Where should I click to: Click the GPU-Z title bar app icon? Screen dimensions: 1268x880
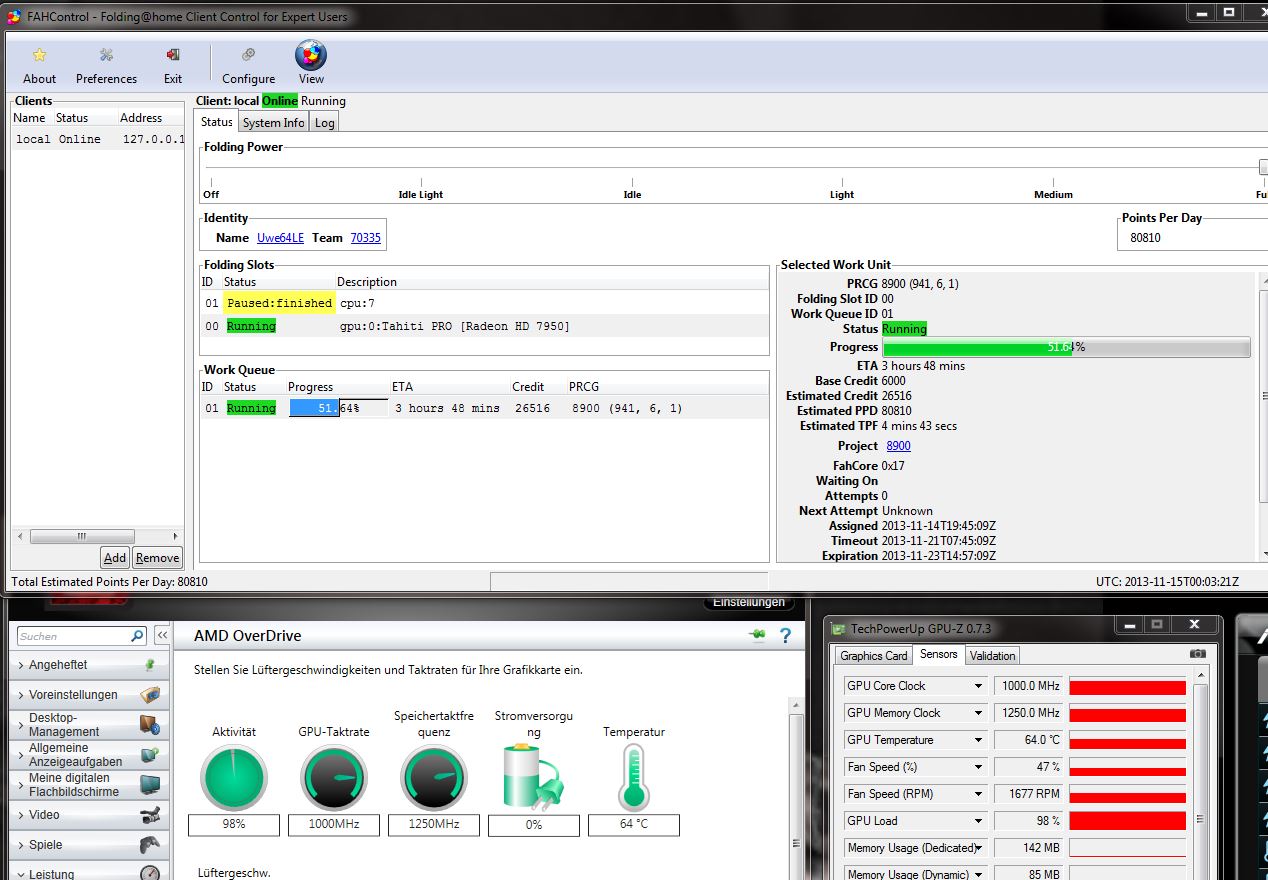point(838,629)
